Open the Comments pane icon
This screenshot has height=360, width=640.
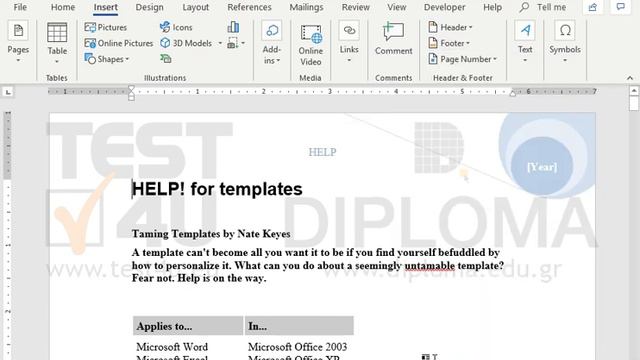(620, 7)
